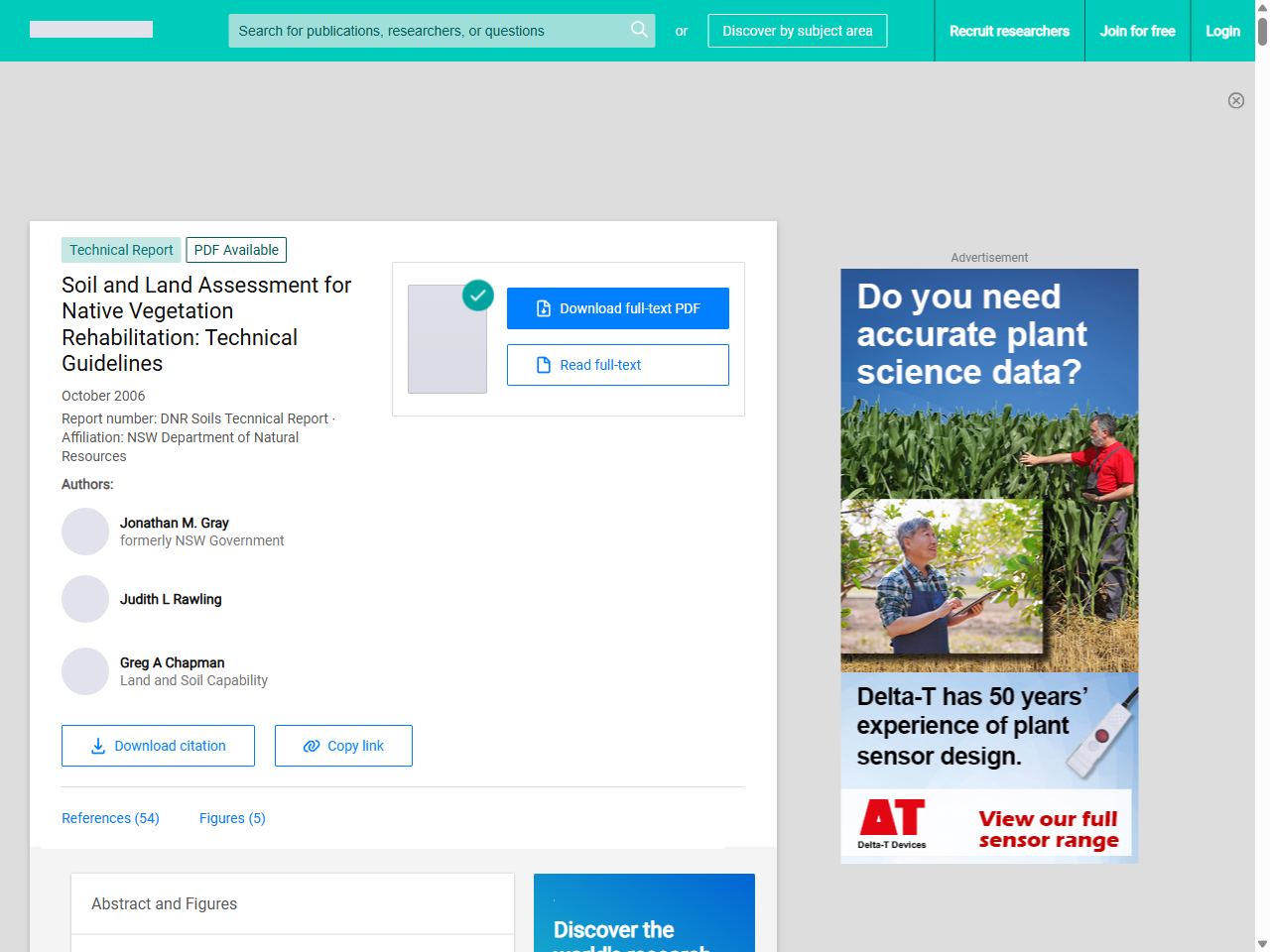This screenshot has width=1270, height=952.
Task: Click Join for free
Action: [1137, 31]
